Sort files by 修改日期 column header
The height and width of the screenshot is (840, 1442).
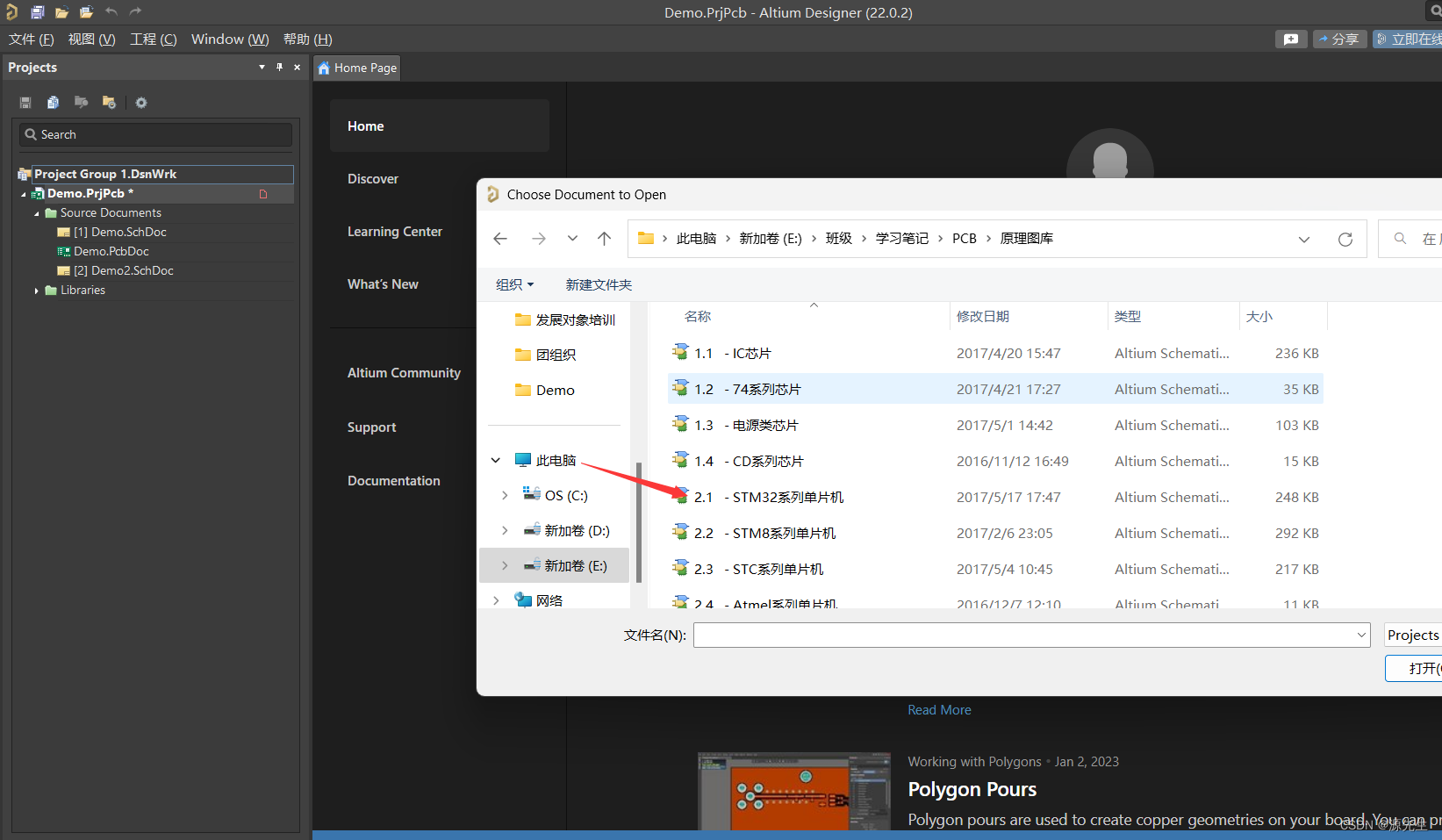pos(983,317)
